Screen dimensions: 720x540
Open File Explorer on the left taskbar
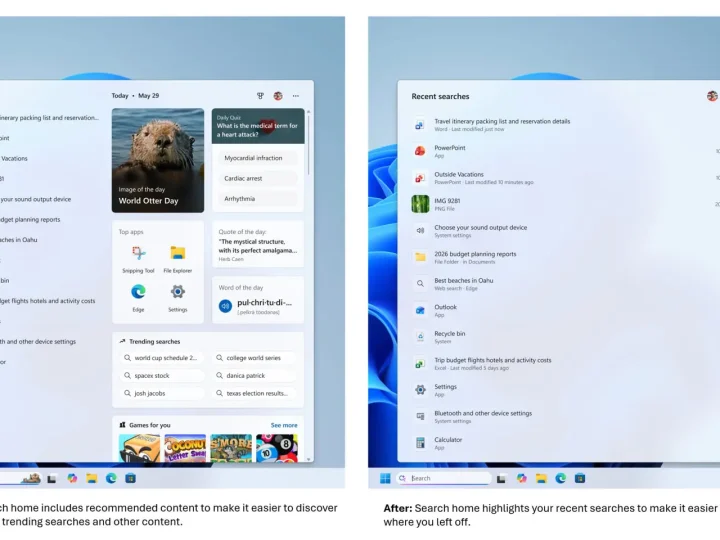pos(92,478)
